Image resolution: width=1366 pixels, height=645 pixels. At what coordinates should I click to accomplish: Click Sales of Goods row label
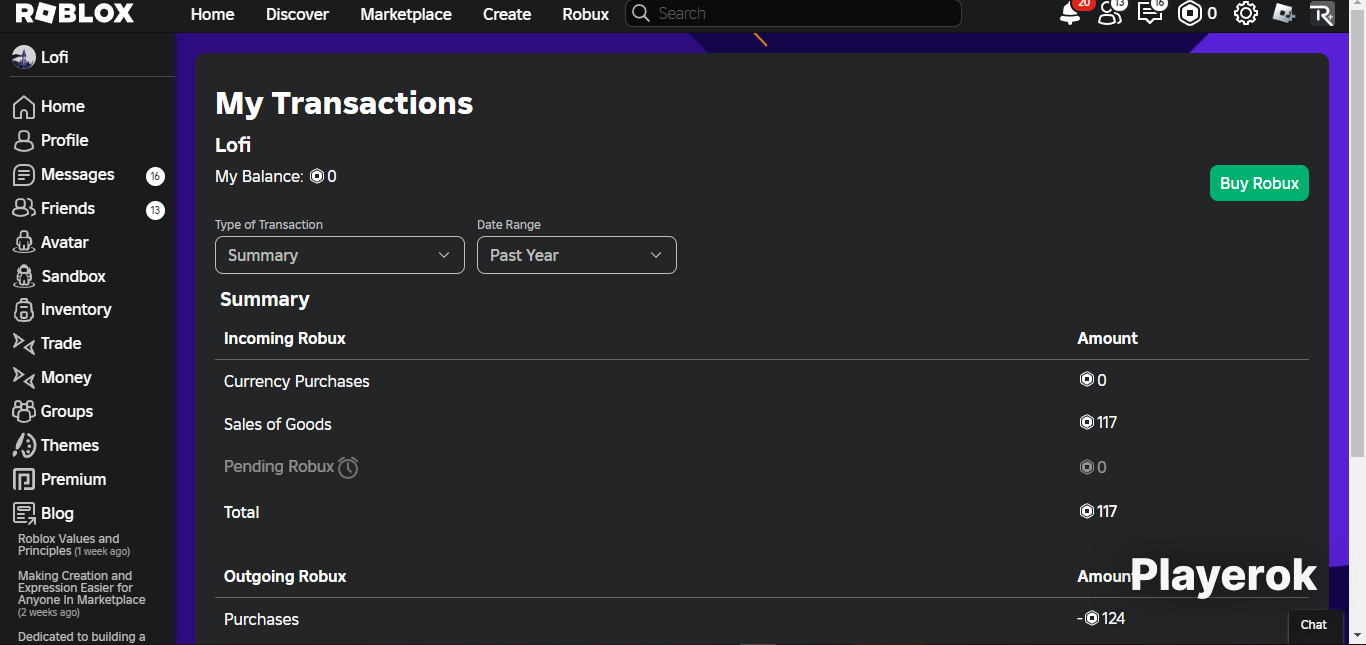point(278,424)
